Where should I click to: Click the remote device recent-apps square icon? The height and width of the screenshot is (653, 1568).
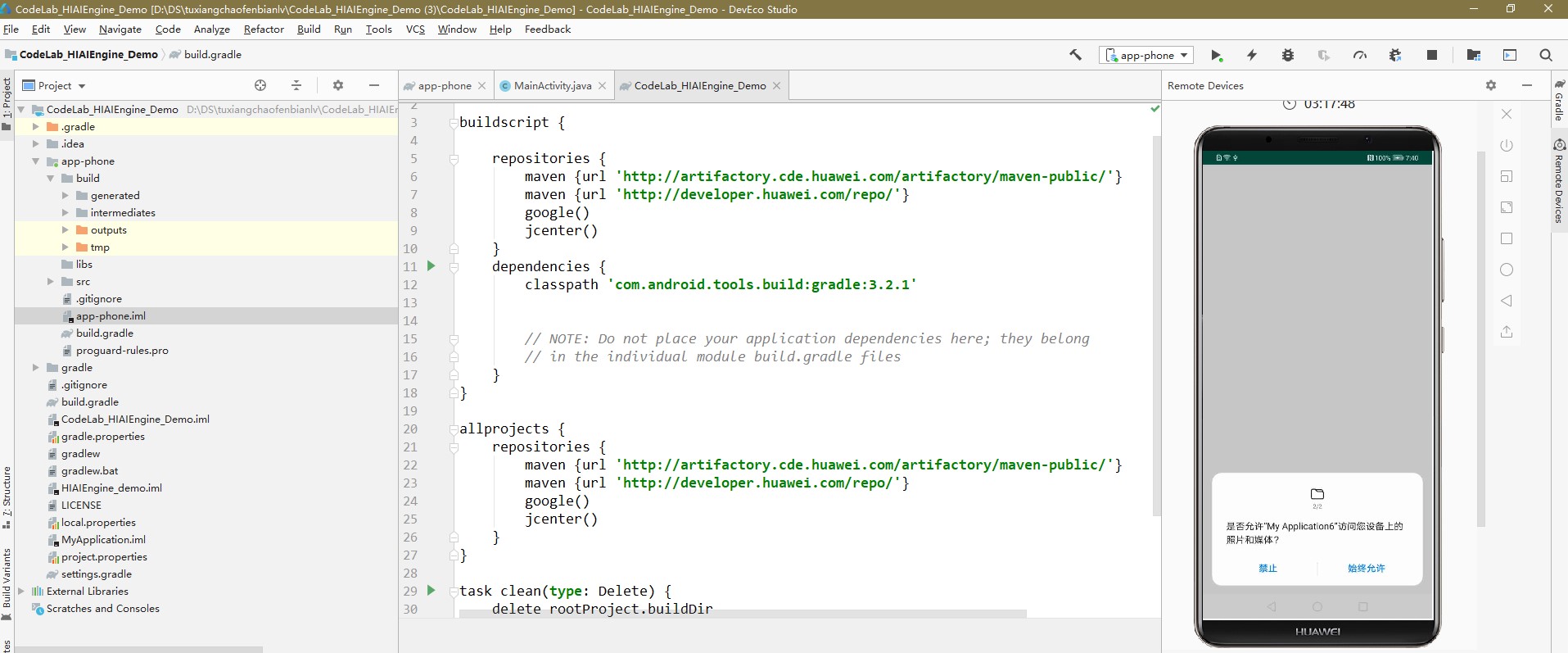tap(1507, 238)
